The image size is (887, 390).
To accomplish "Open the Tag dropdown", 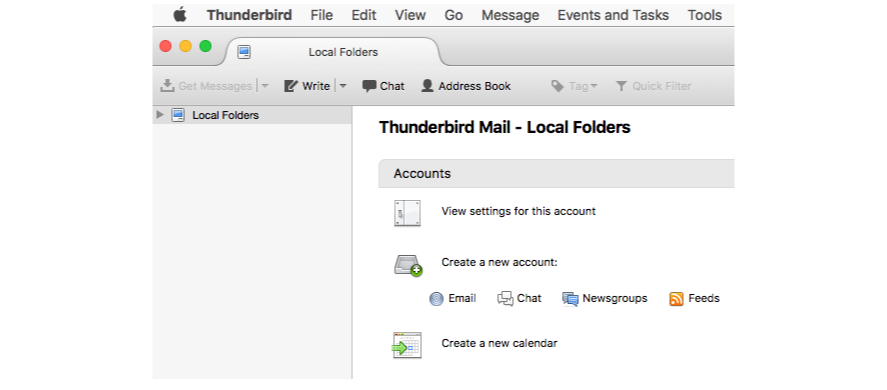I will click(574, 86).
